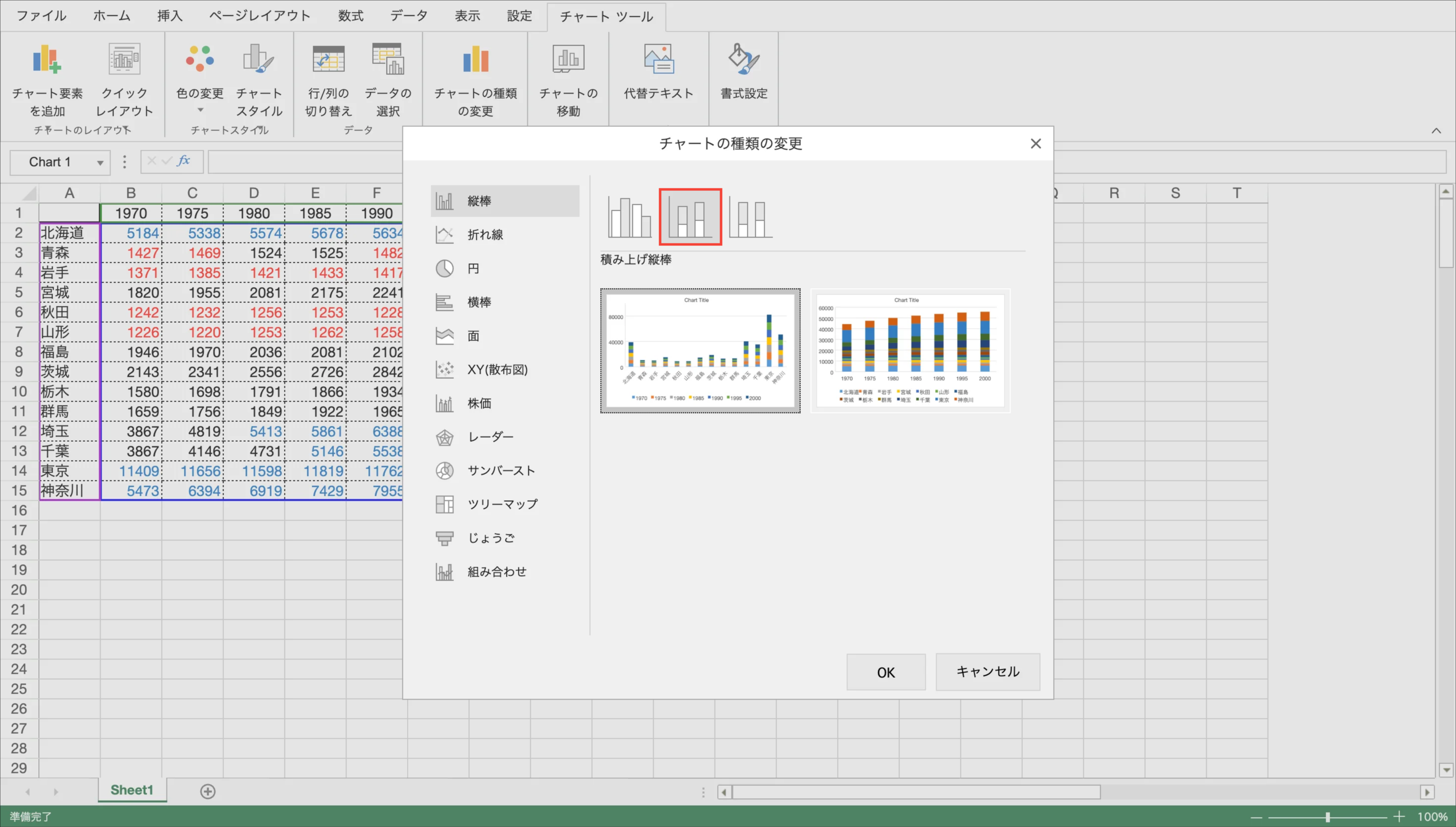
Task: Choose the レーダー chart type
Action: pos(490,437)
